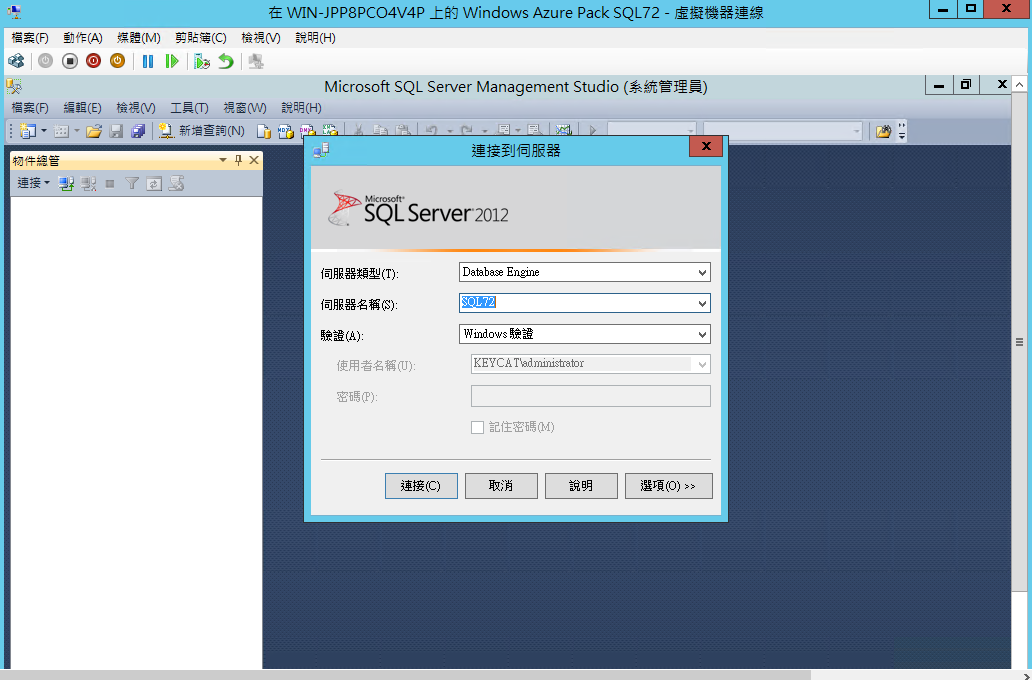Click the SSMS app icon in title bar

pos(14,86)
